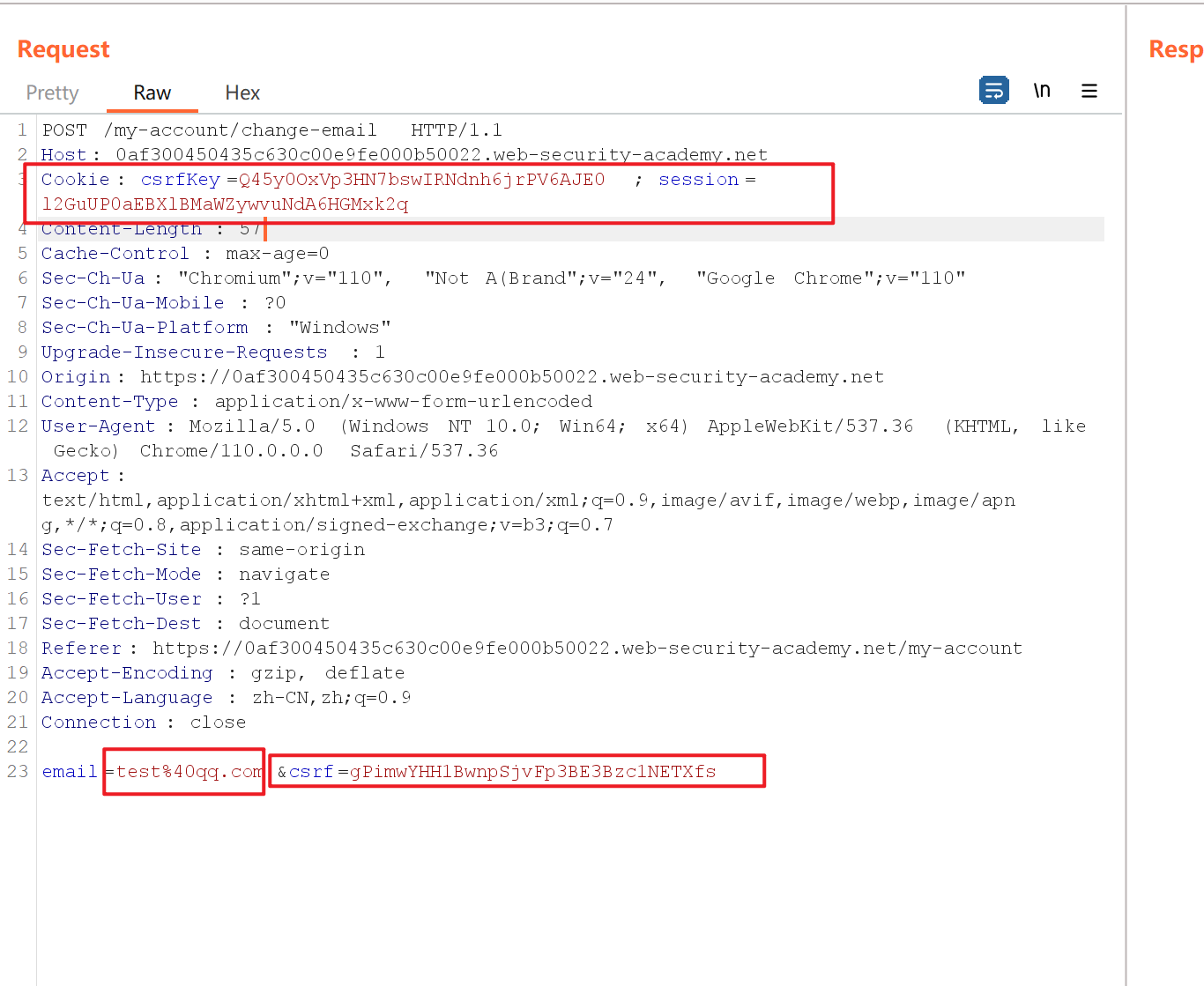Image resolution: width=1204 pixels, height=986 pixels.
Task: Select the Raw tab
Action: pyautogui.click(x=152, y=93)
